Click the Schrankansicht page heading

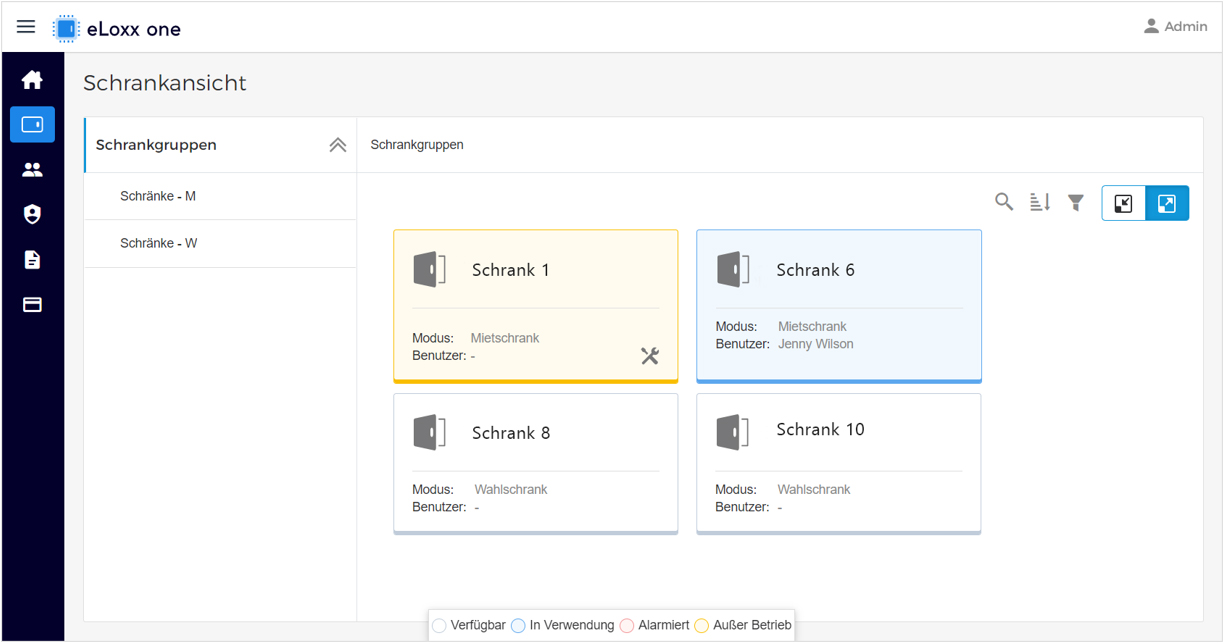pyautogui.click(x=165, y=83)
